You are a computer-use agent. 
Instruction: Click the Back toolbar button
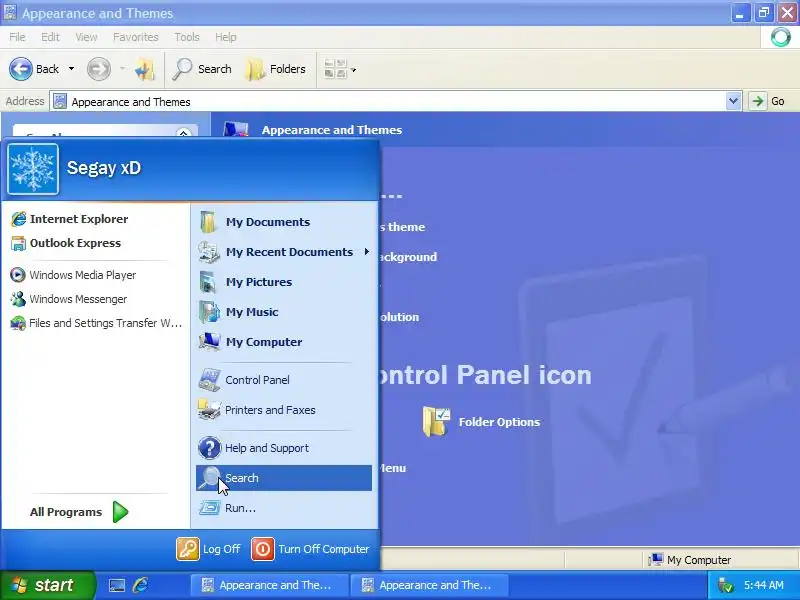pos(35,69)
